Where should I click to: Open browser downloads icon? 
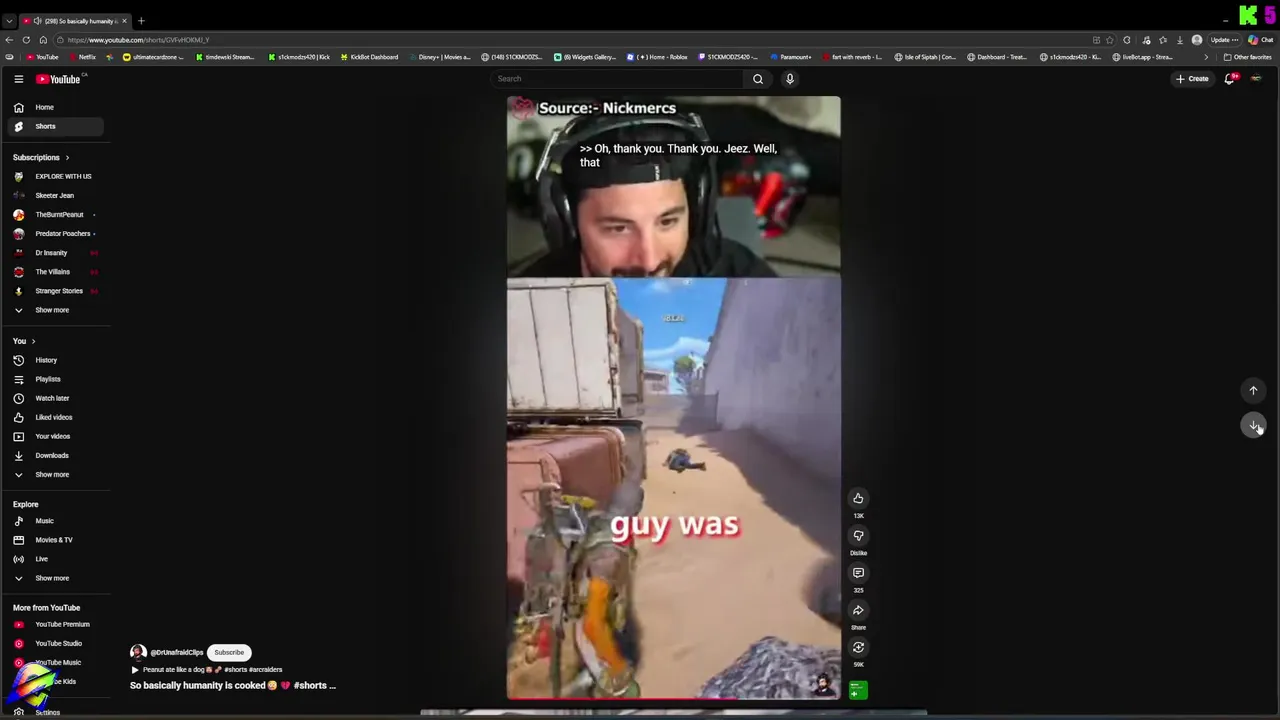click(x=1180, y=40)
